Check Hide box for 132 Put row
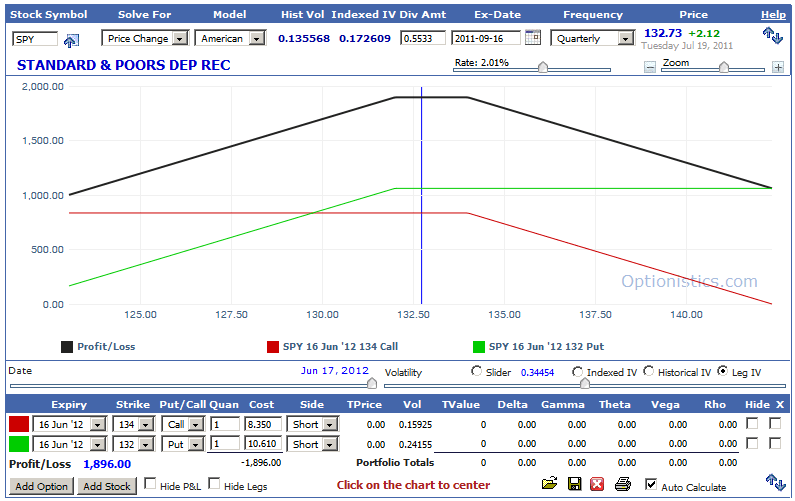 pyautogui.click(x=752, y=443)
